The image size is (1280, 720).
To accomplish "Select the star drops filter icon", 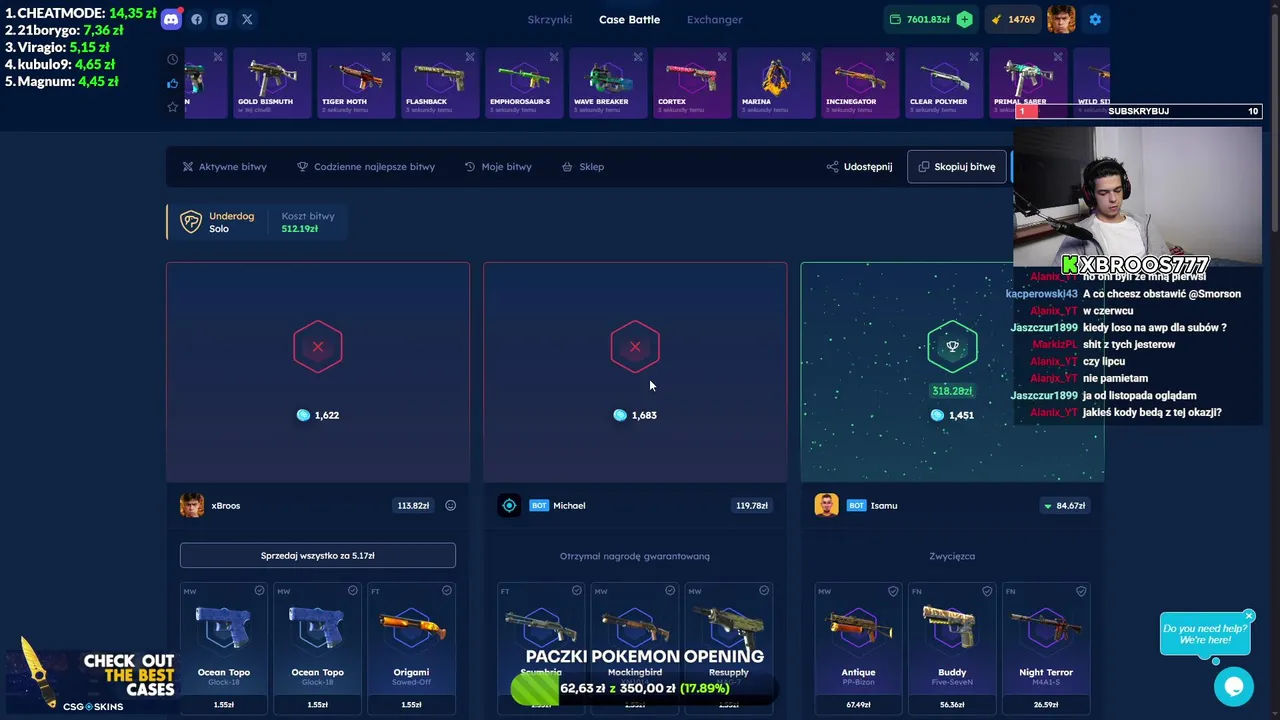I will pyautogui.click(x=172, y=106).
